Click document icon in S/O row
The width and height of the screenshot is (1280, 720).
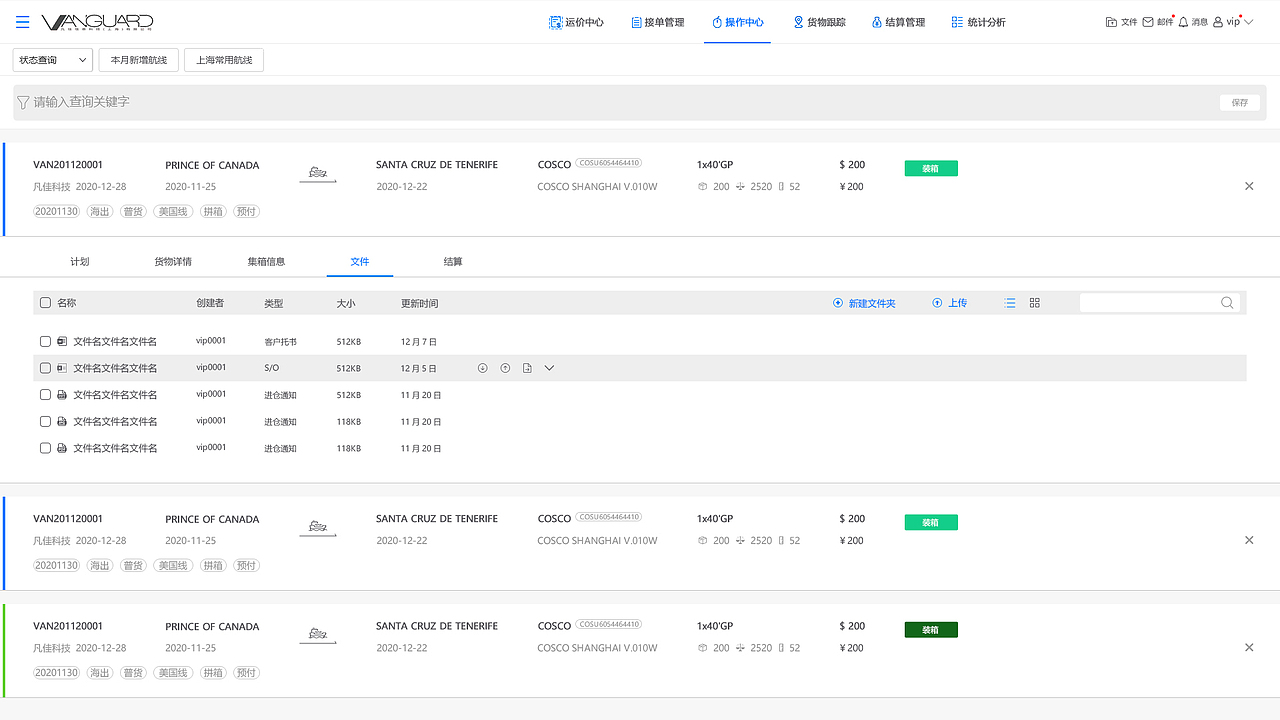(x=528, y=368)
